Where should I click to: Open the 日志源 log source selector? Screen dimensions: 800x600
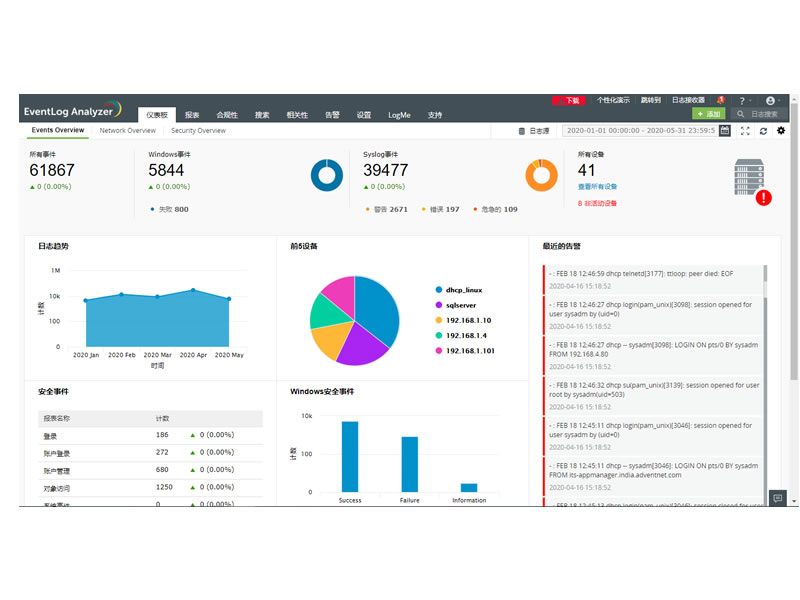pos(533,131)
